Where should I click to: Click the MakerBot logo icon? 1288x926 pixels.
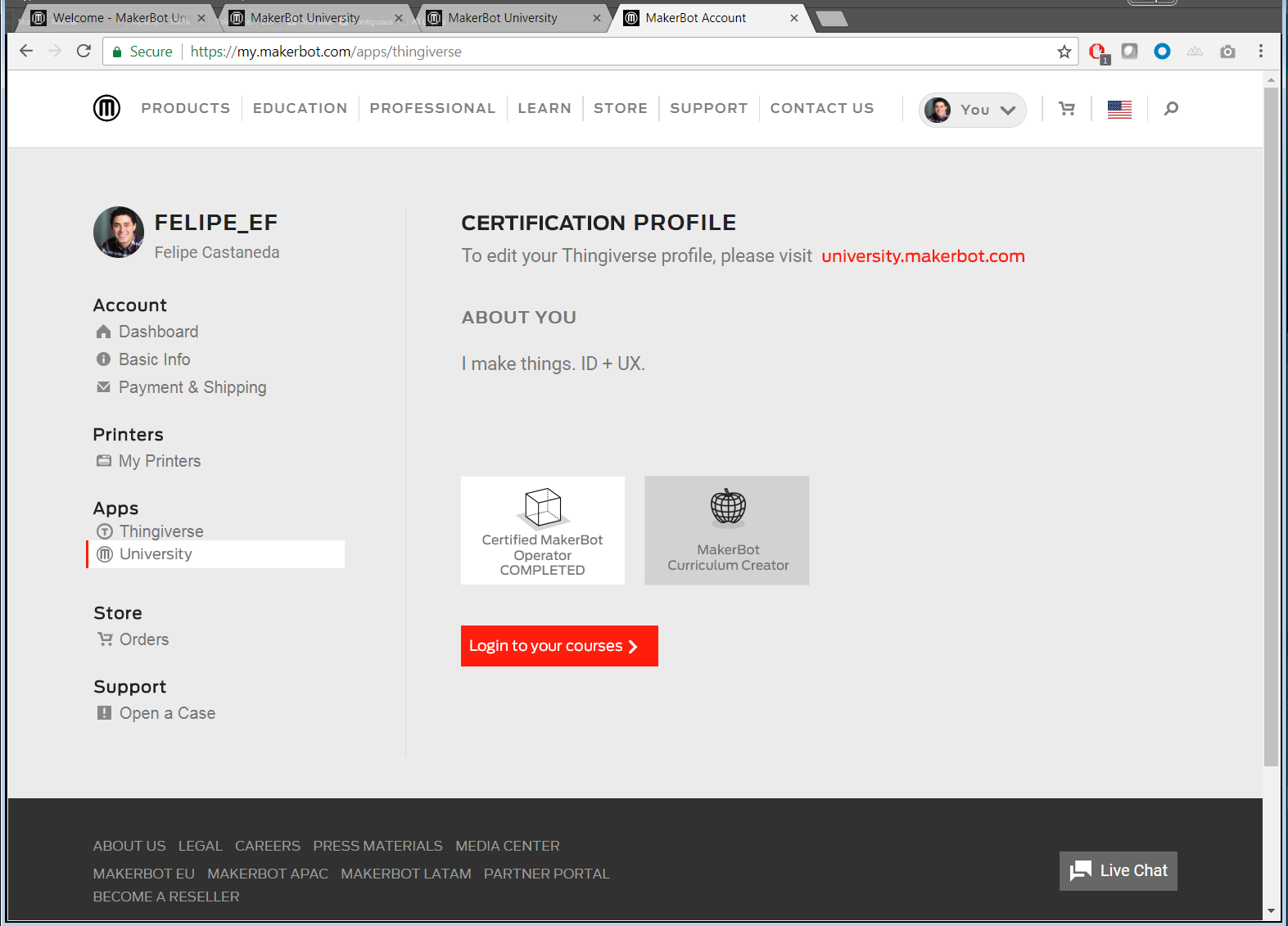pyautogui.click(x=106, y=108)
